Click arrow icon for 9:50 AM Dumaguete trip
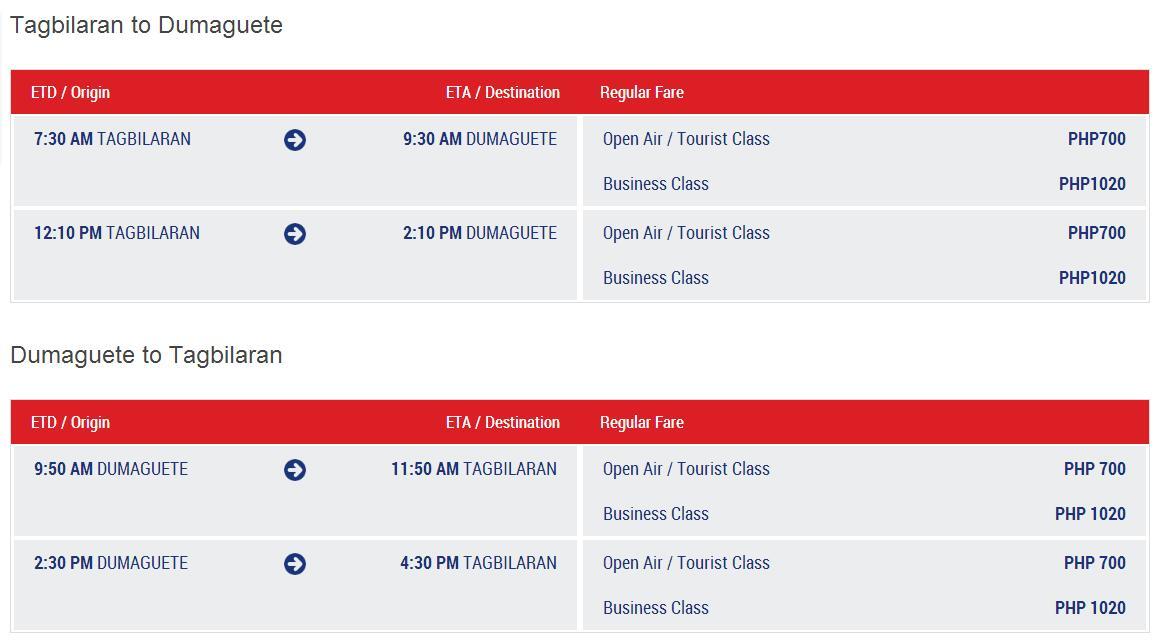Viewport: 1156px width, 644px height. coord(295,470)
